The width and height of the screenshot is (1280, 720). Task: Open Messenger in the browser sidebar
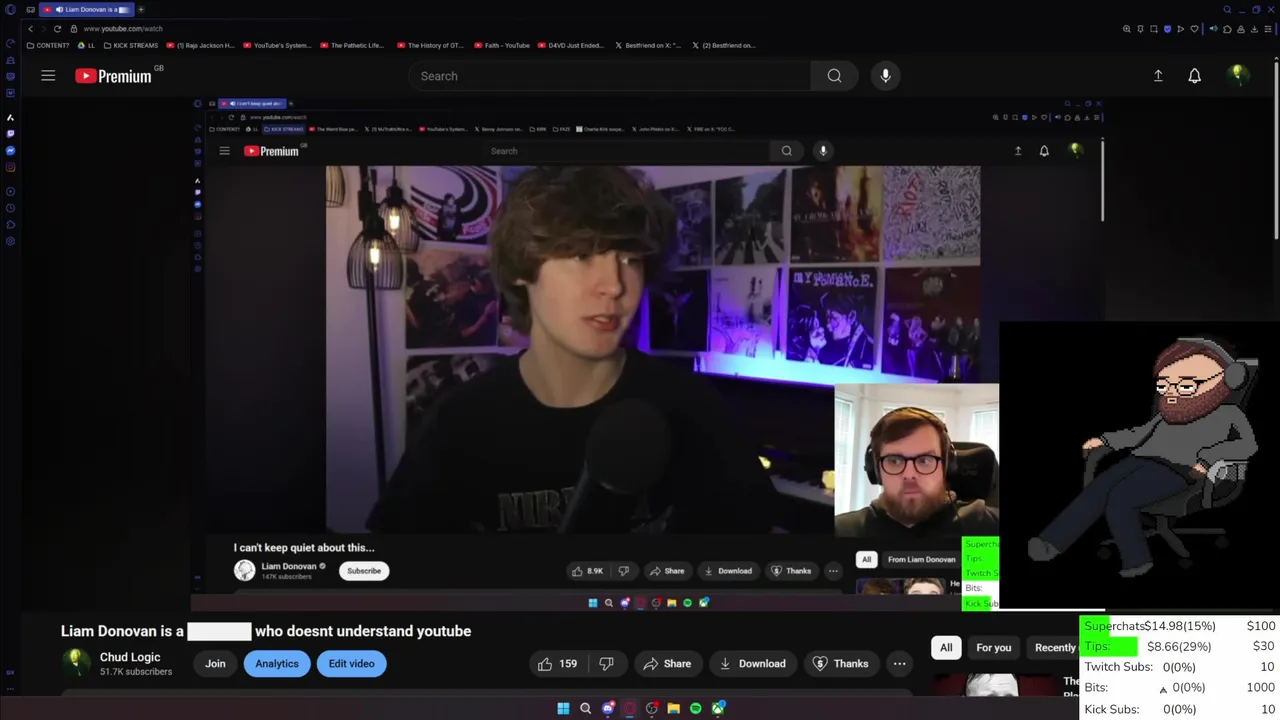coord(11,150)
